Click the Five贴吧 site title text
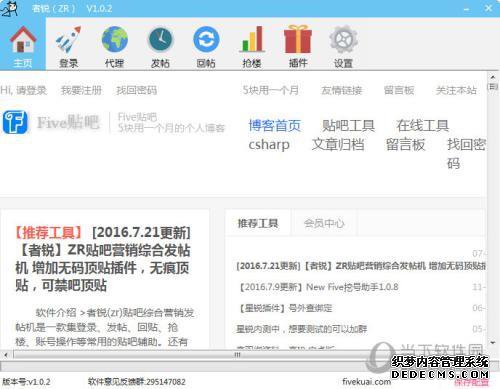 (x=68, y=122)
